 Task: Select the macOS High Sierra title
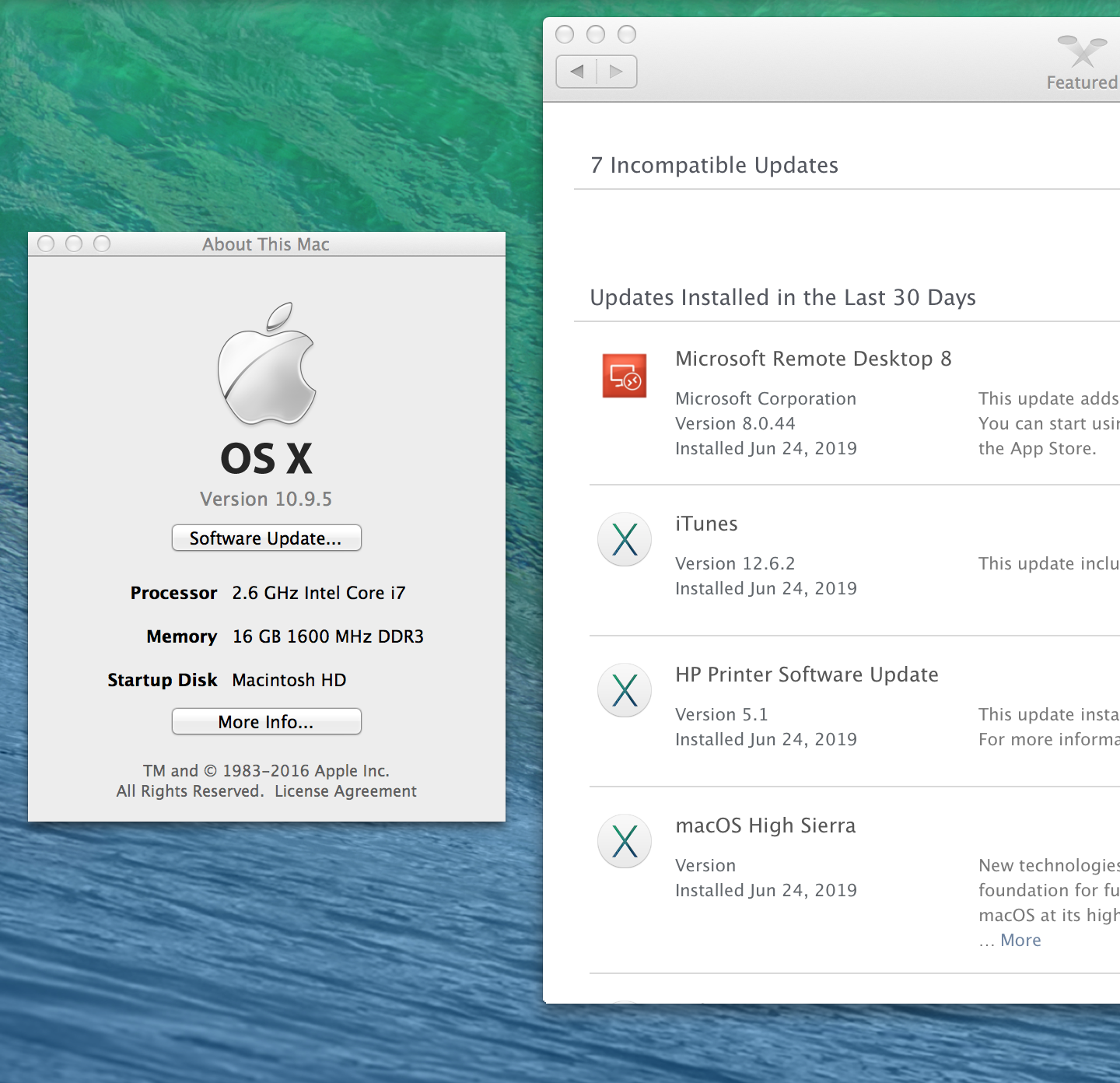[x=765, y=825]
